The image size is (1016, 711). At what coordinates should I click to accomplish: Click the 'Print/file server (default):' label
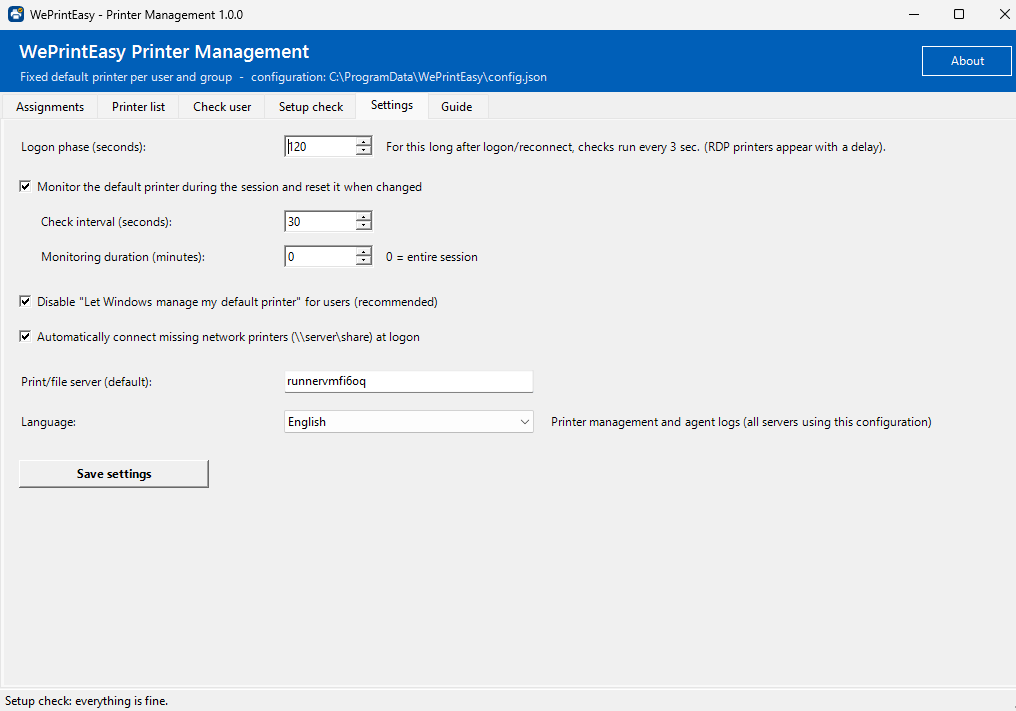(x=86, y=382)
